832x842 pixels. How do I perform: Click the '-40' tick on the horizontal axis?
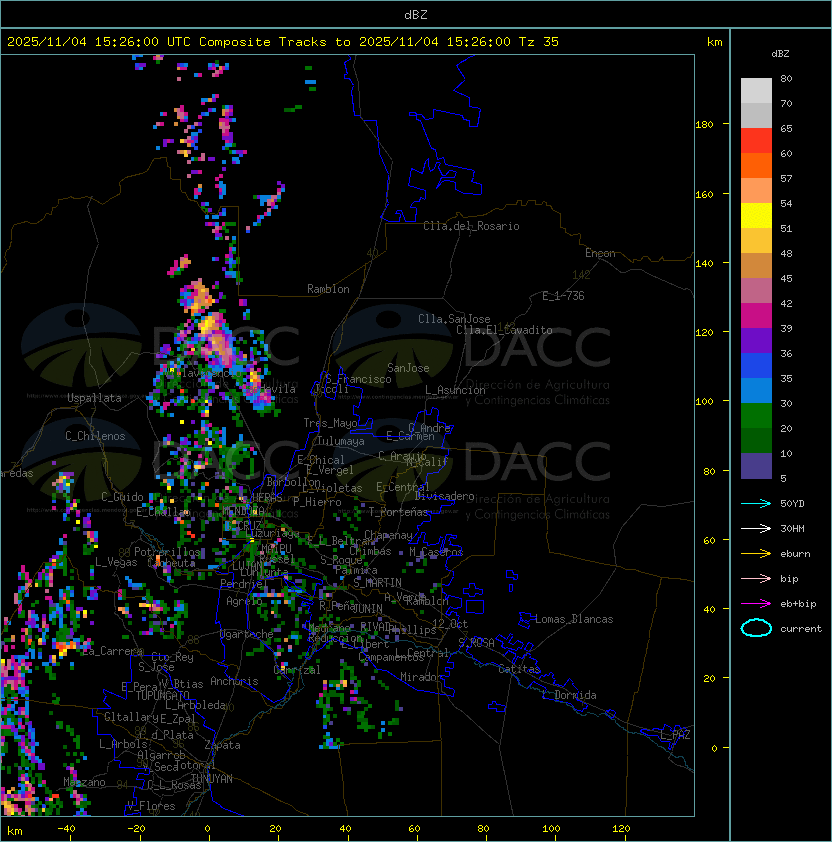66,829
